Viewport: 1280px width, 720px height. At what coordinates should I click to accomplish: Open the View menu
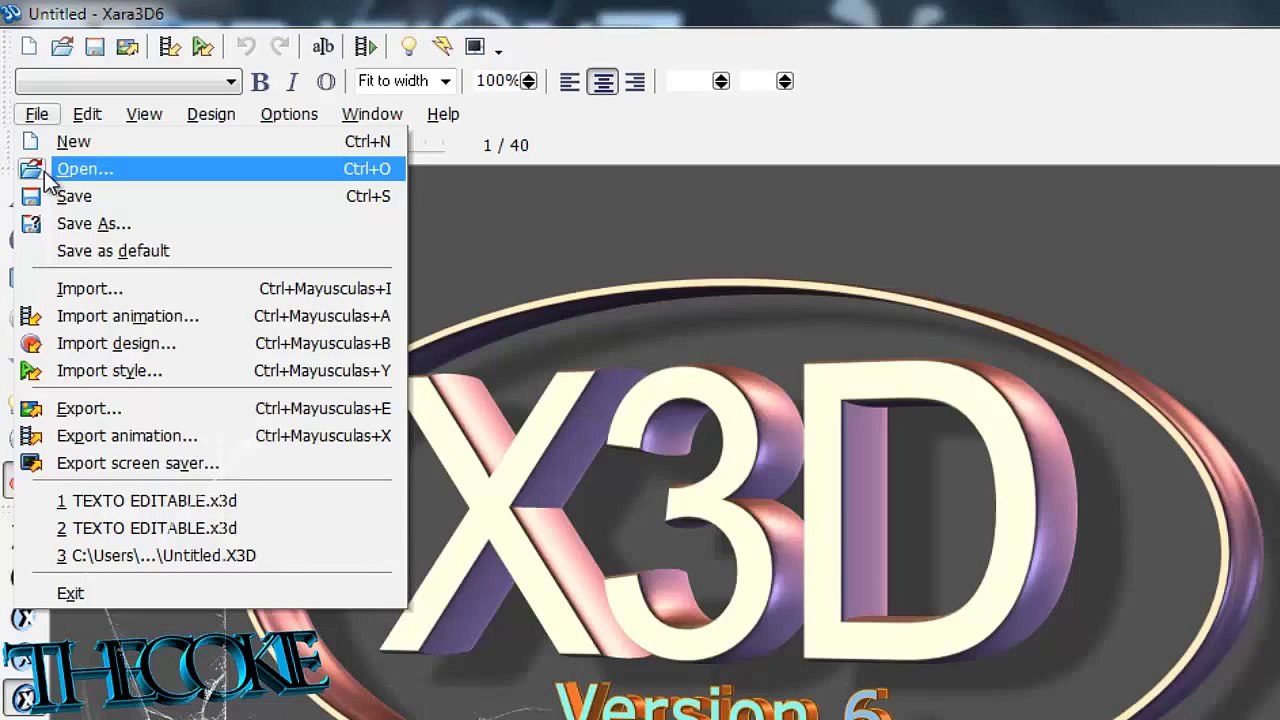(144, 114)
